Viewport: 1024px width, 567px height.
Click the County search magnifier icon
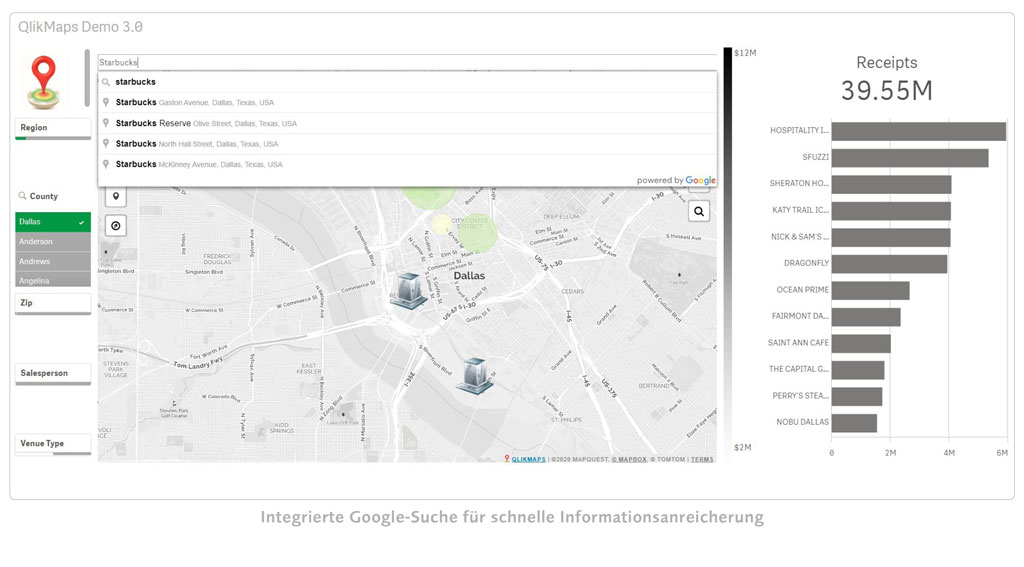click(x=22, y=196)
